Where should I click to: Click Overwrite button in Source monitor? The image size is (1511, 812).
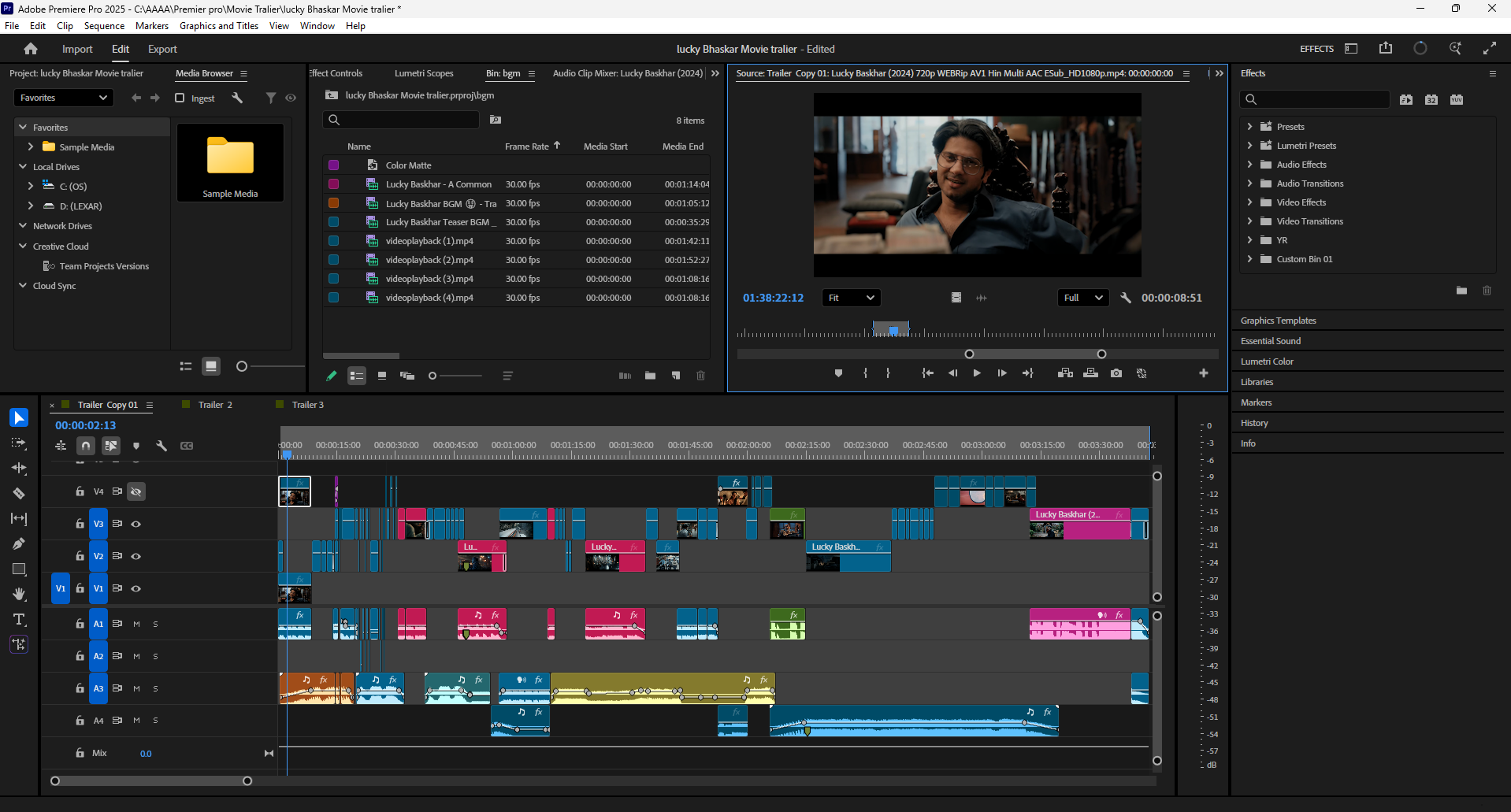[1091, 373]
